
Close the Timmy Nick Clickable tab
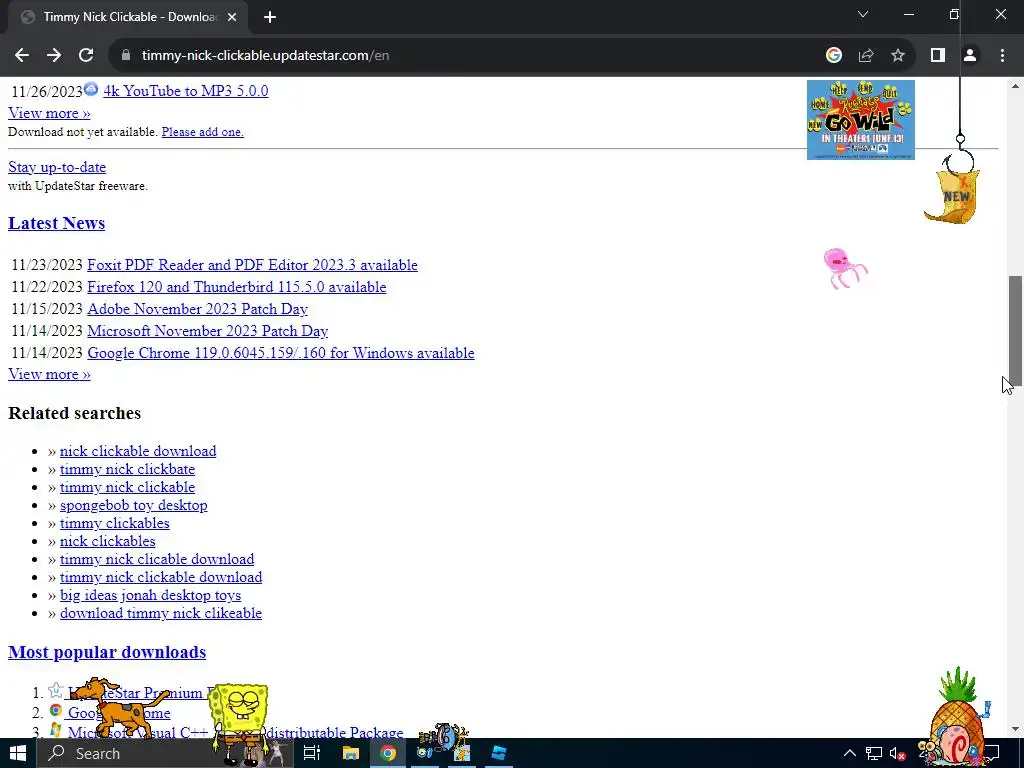pos(232,18)
